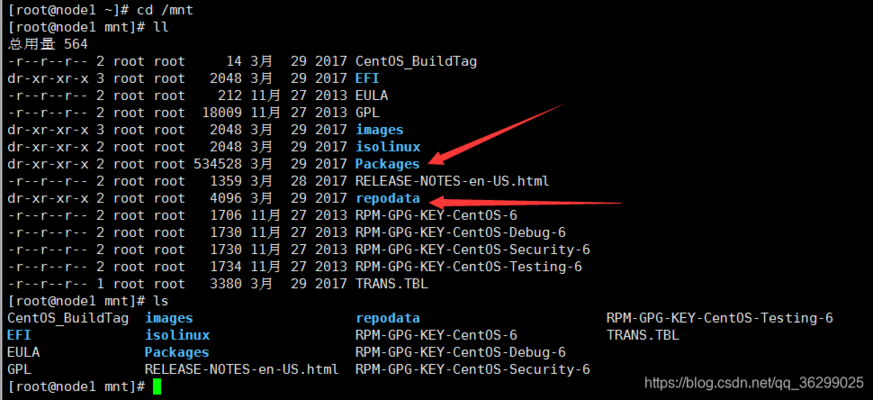Click RELEASE-NOTES-en-US.html in the ls output
The width and height of the screenshot is (873, 400).
pyautogui.click(x=241, y=369)
